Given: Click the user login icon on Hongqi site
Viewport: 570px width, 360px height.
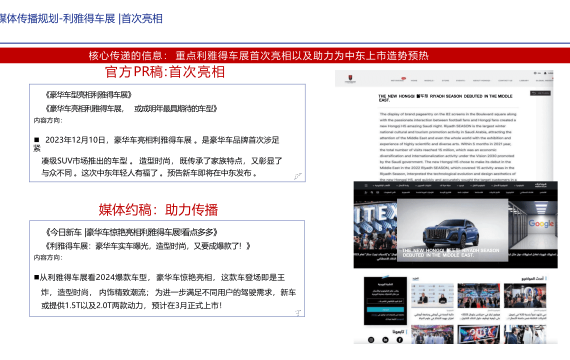Looking at the screenshot, I should [545, 73].
